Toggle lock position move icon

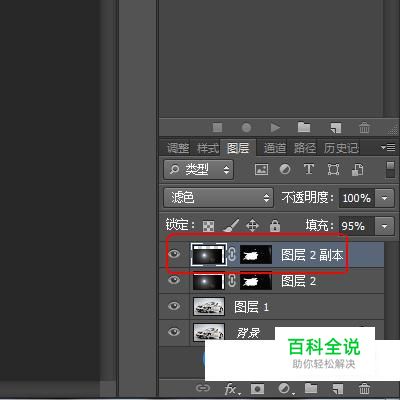pos(252,225)
